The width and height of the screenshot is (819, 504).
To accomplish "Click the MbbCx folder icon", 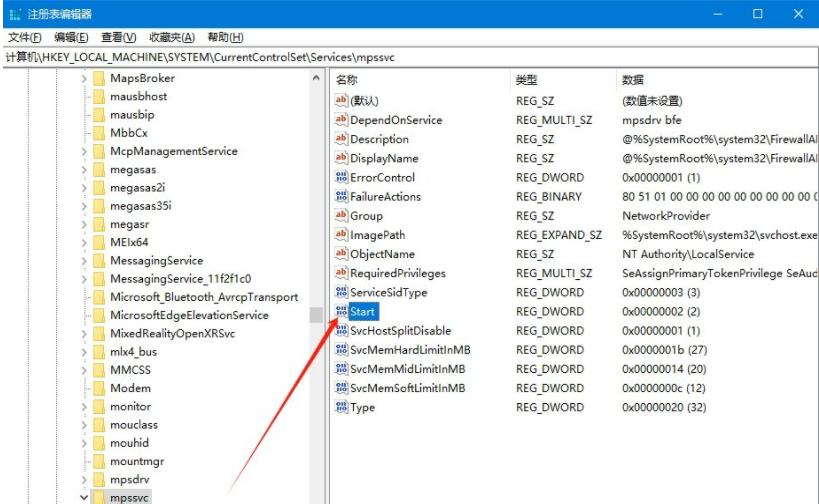I will click(99, 133).
